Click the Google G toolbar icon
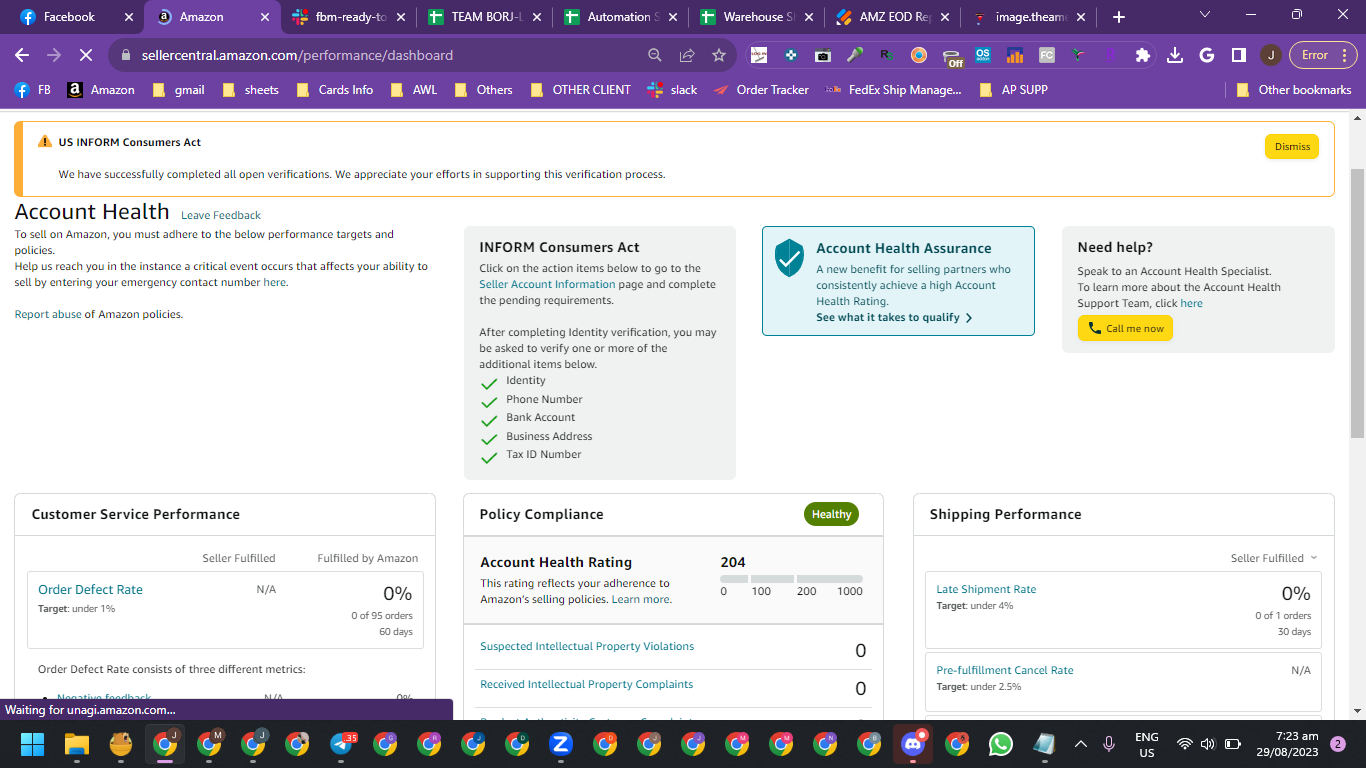 (1207, 55)
